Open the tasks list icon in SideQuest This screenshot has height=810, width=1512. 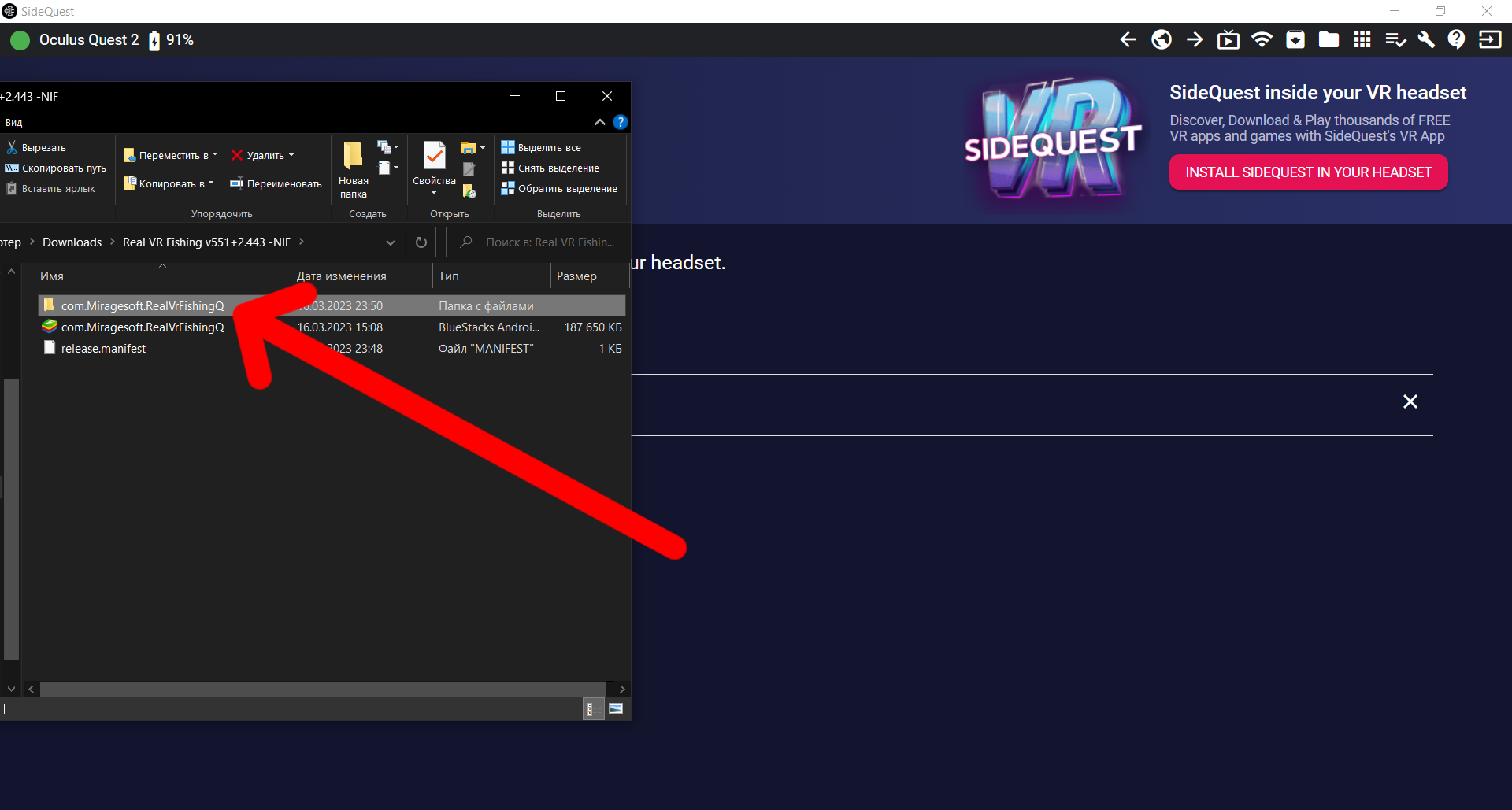[1395, 40]
